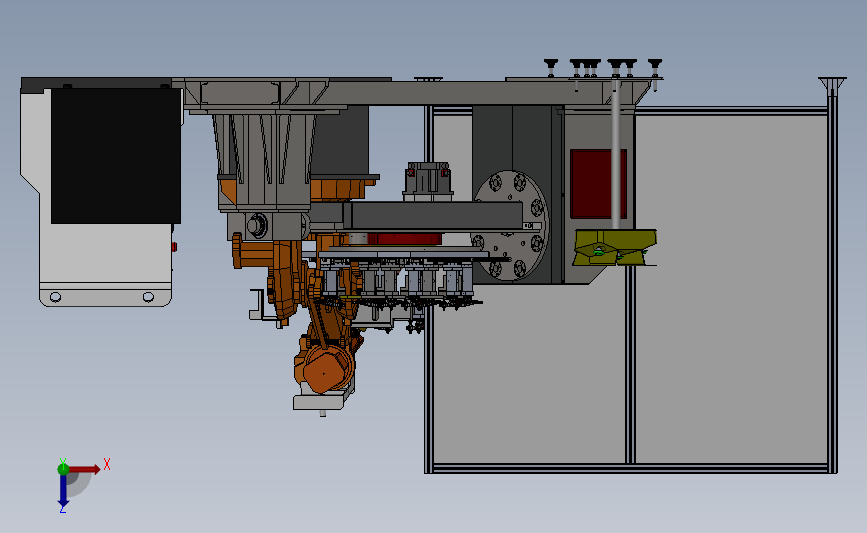The width and height of the screenshot is (867, 533).
Task: Click the green Y axis dot of the triad
Action: click(63, 469)
